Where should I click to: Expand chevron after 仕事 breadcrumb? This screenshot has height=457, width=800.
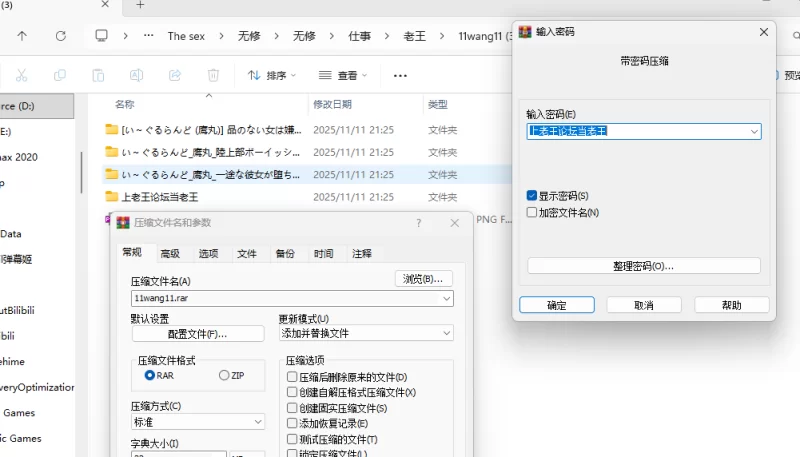coord(387,36)
